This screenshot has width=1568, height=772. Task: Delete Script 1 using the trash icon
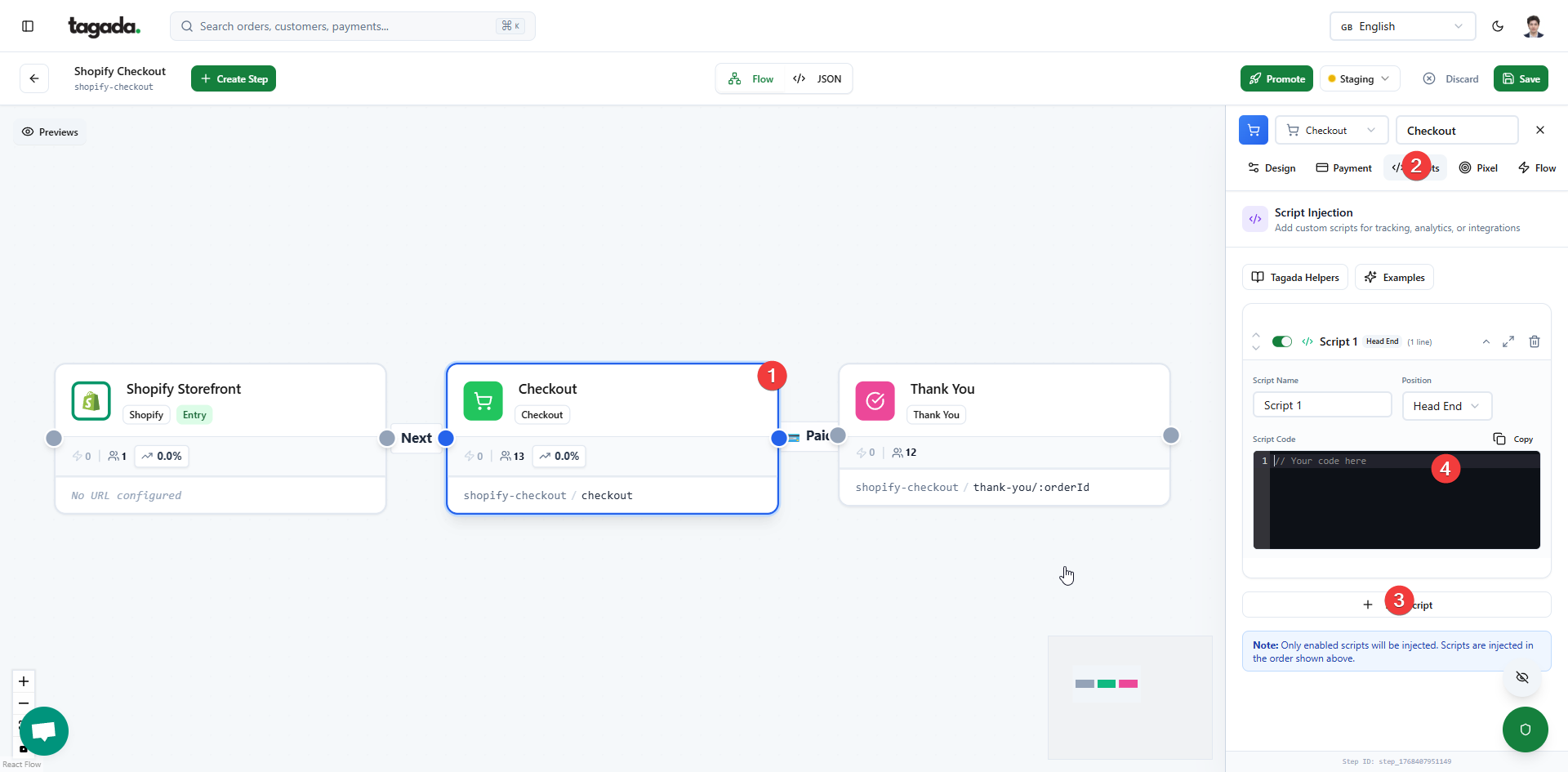(1535, 341)
